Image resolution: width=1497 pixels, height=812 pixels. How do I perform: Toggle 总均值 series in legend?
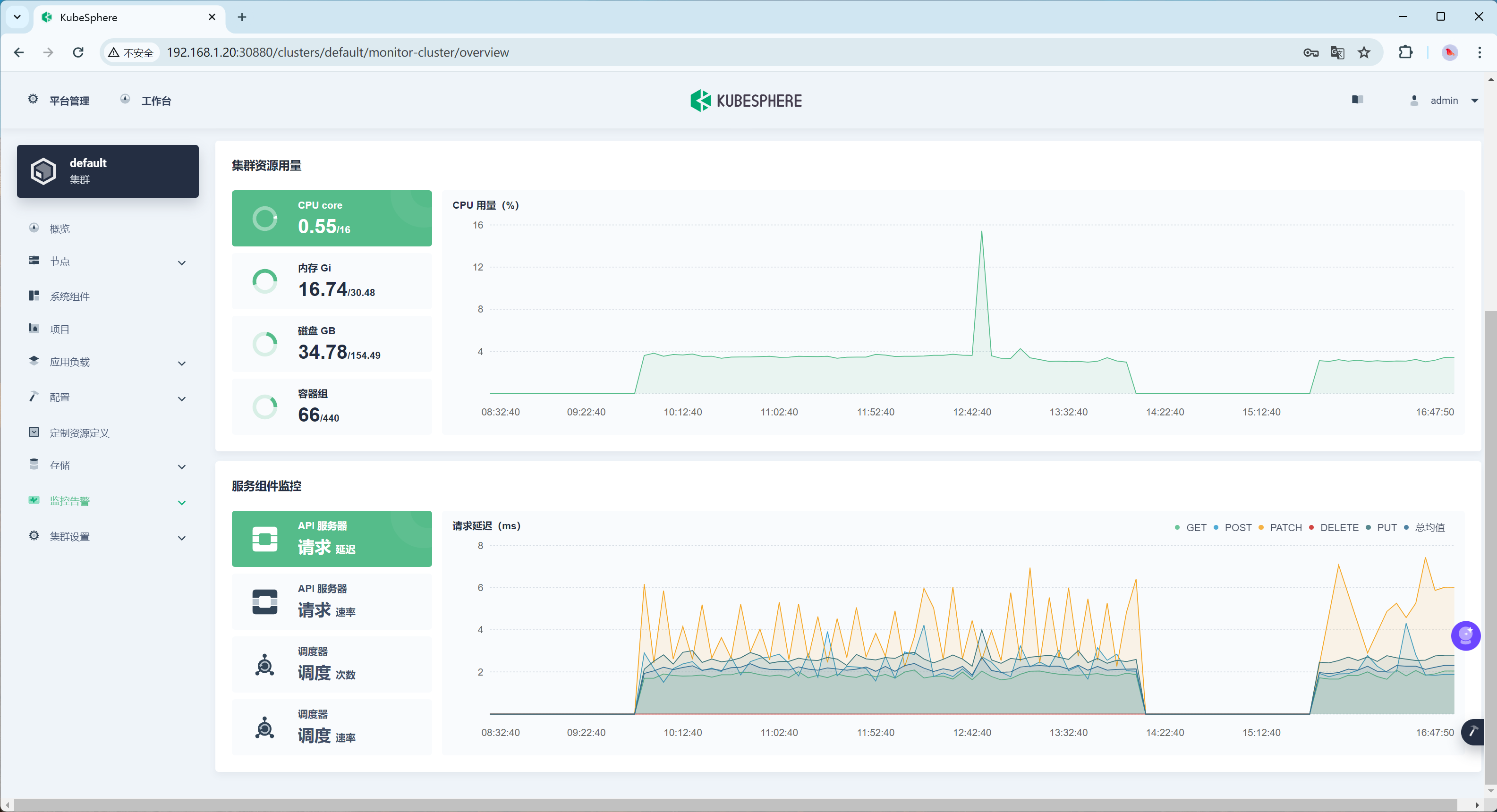[x=1424, y=527]
